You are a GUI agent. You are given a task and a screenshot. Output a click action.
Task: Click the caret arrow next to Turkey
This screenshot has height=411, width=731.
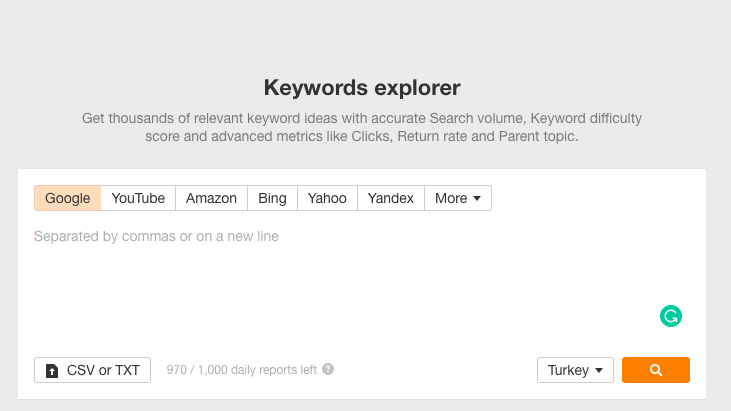pos(599,370)
